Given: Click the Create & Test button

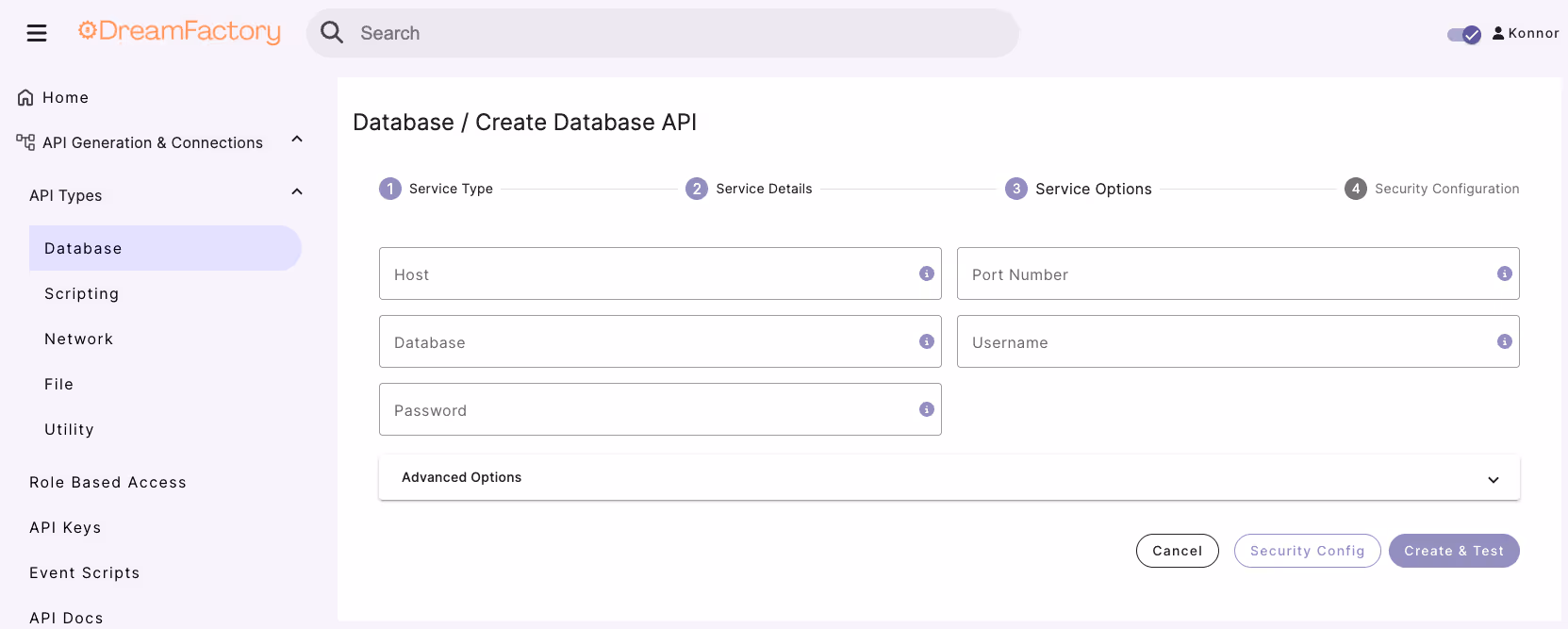Looking at the screenshot, I should [x=1454, y=551].
